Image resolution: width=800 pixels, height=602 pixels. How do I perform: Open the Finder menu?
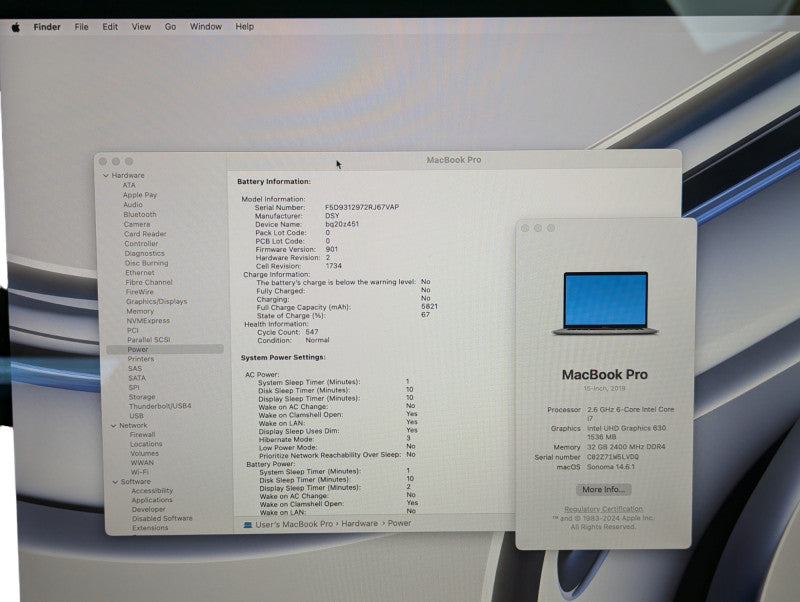point(47,27)
